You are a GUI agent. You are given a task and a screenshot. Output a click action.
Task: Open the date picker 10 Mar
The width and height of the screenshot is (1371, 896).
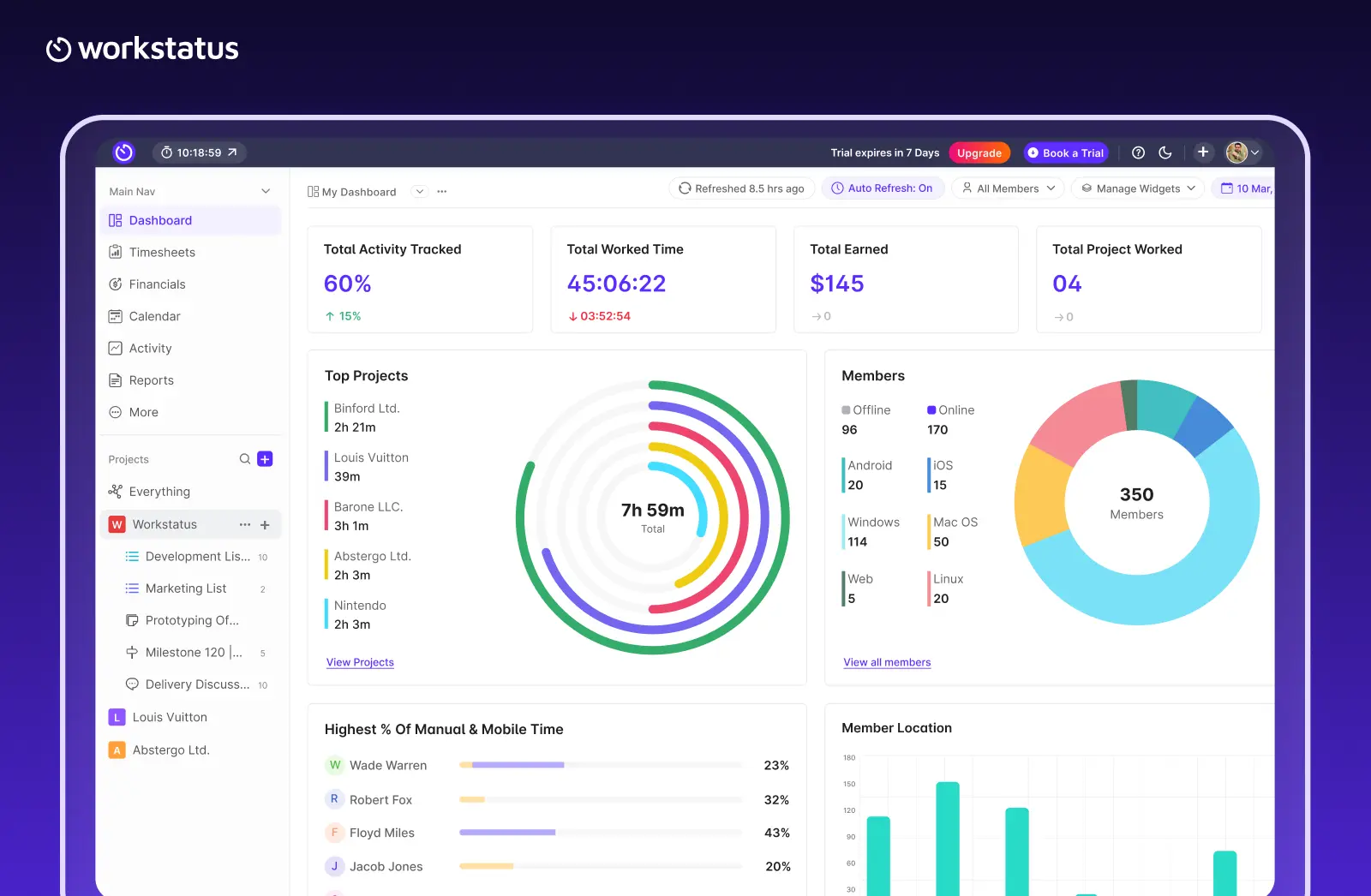point(1244,188)
